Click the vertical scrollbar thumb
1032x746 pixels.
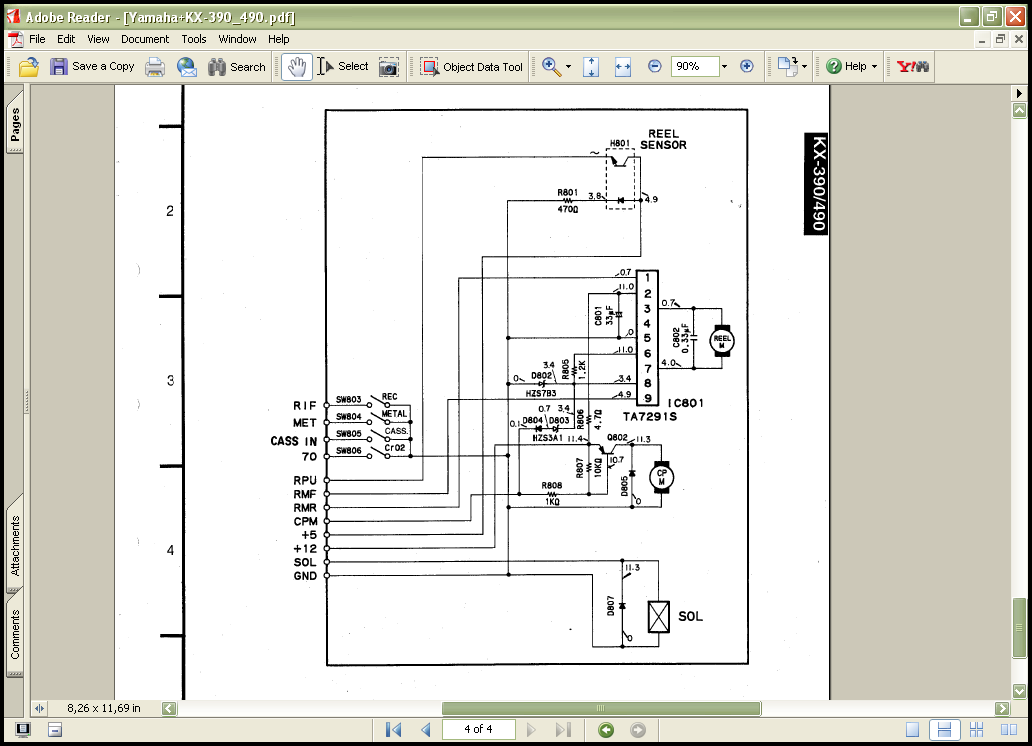coord(1019,627)
